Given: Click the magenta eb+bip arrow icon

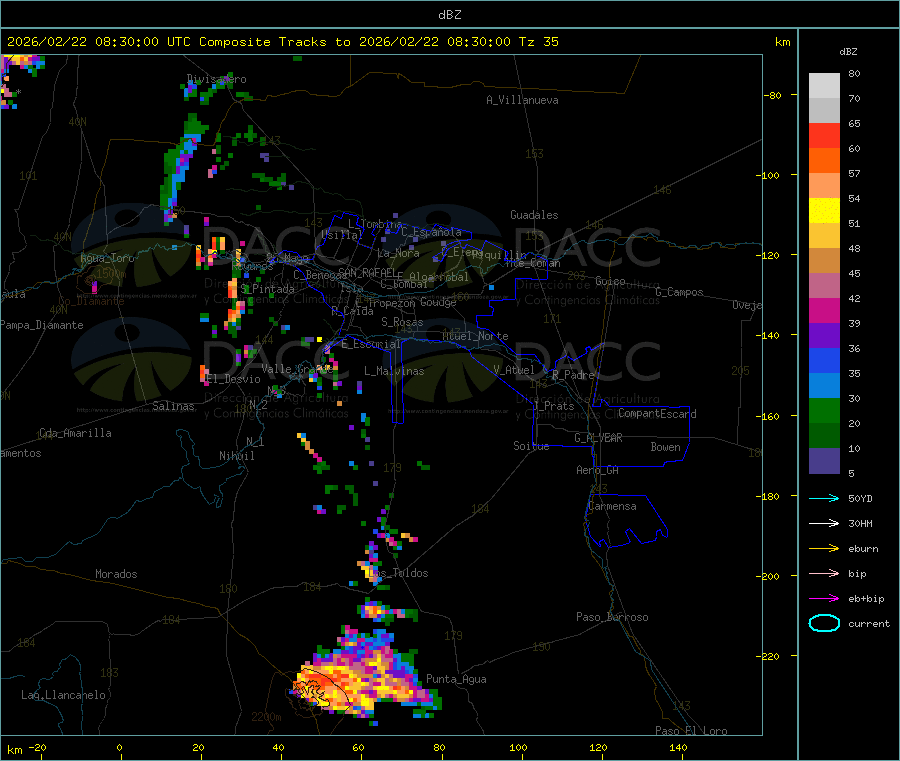Looking at the screenshot, I should pos(824,598).
